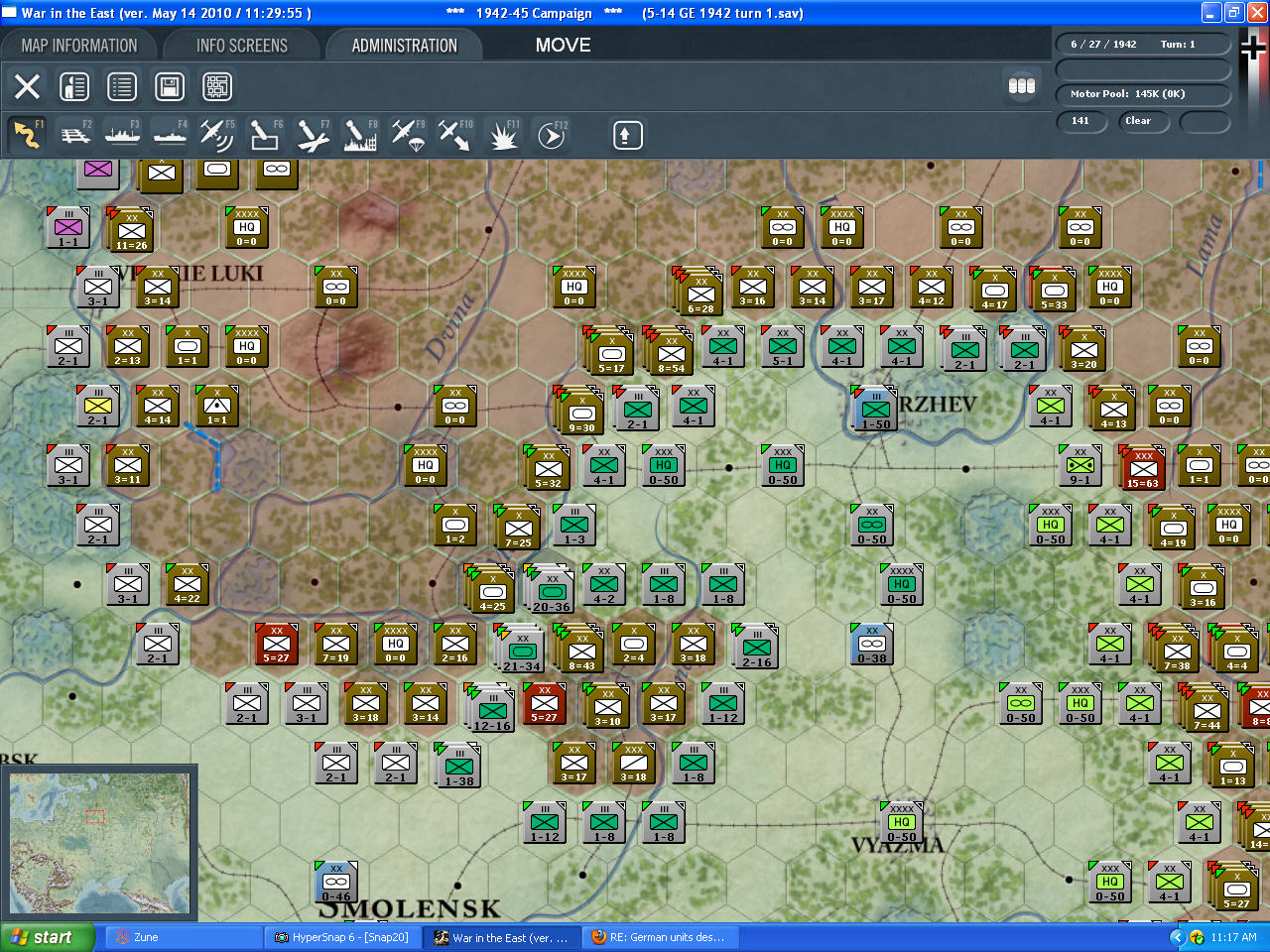
Task: Open the list view icon with horizontal lines
Action: coord(122,86)
